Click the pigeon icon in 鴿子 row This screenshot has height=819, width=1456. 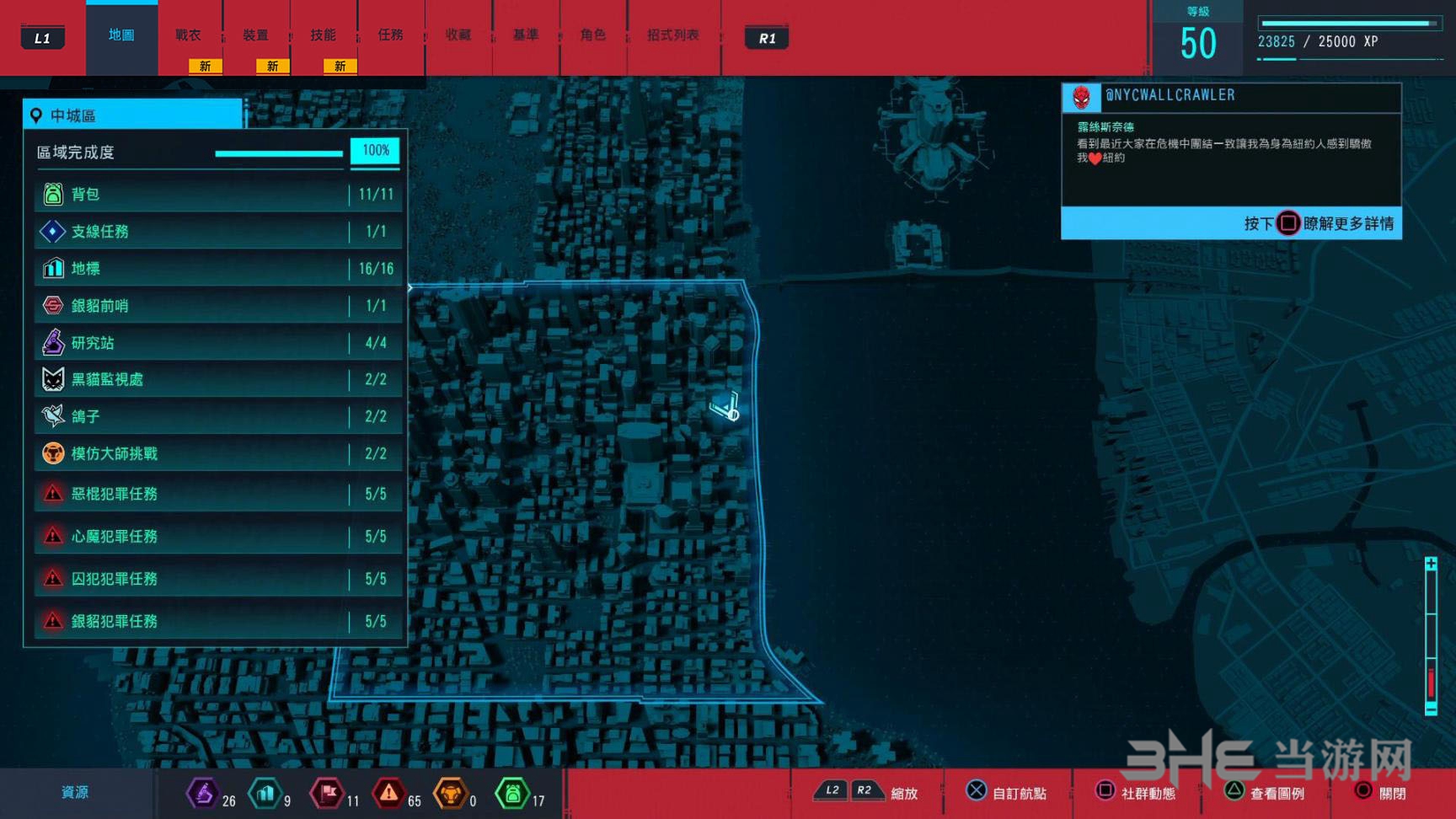53,416
